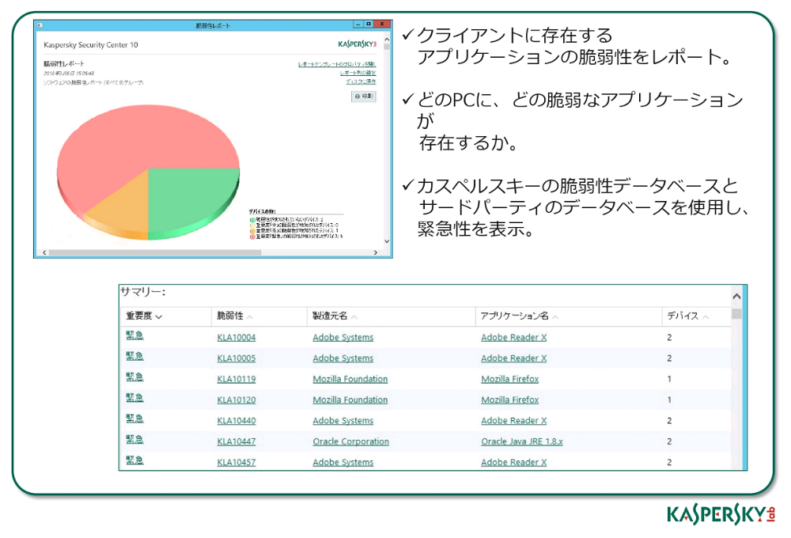791x538 pixels.
Task: Click the 緊急 link in the KLA10447 row
Action: pos(135,440)
